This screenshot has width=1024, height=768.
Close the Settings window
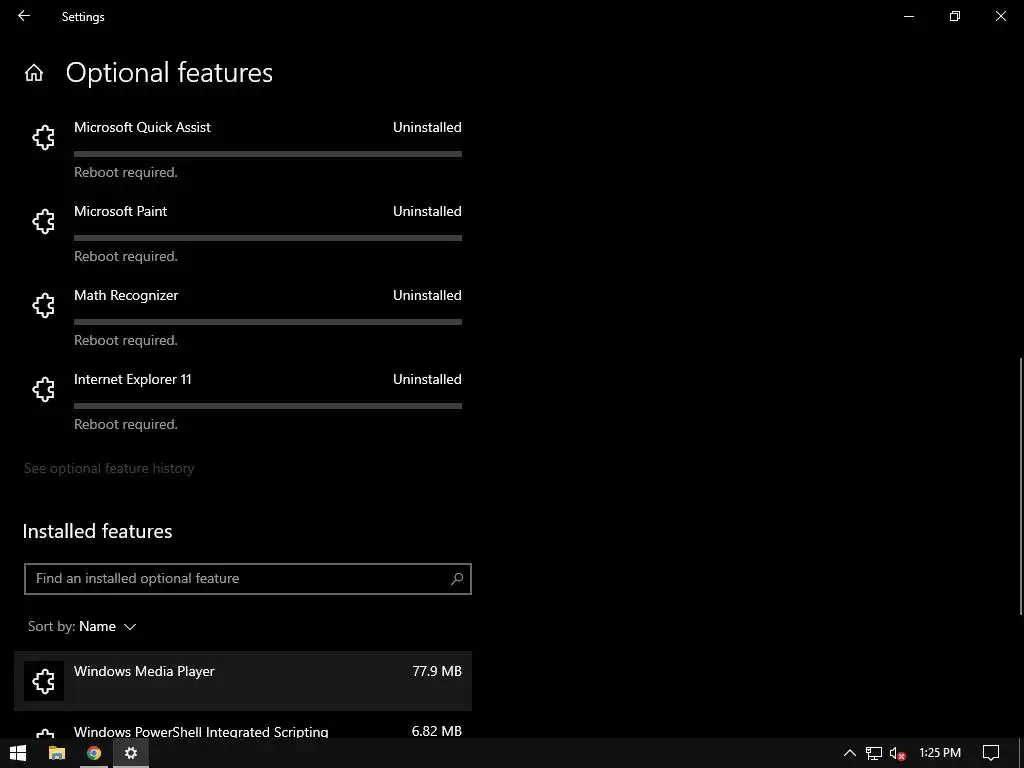1000,16
